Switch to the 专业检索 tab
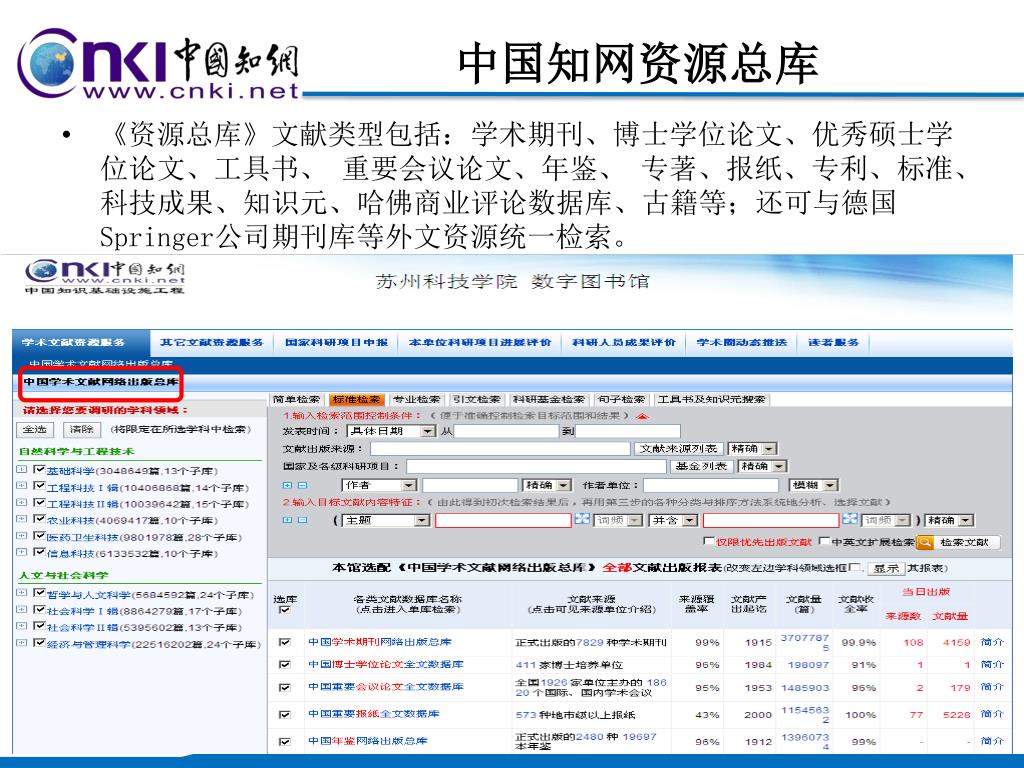1024x768 pixels. [416, 399]
